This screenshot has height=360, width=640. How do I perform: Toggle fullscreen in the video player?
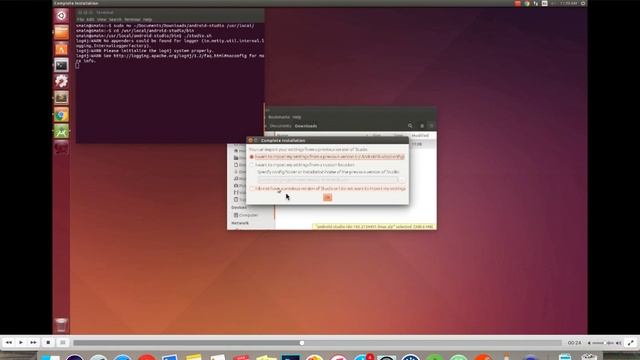click(631, 343)
